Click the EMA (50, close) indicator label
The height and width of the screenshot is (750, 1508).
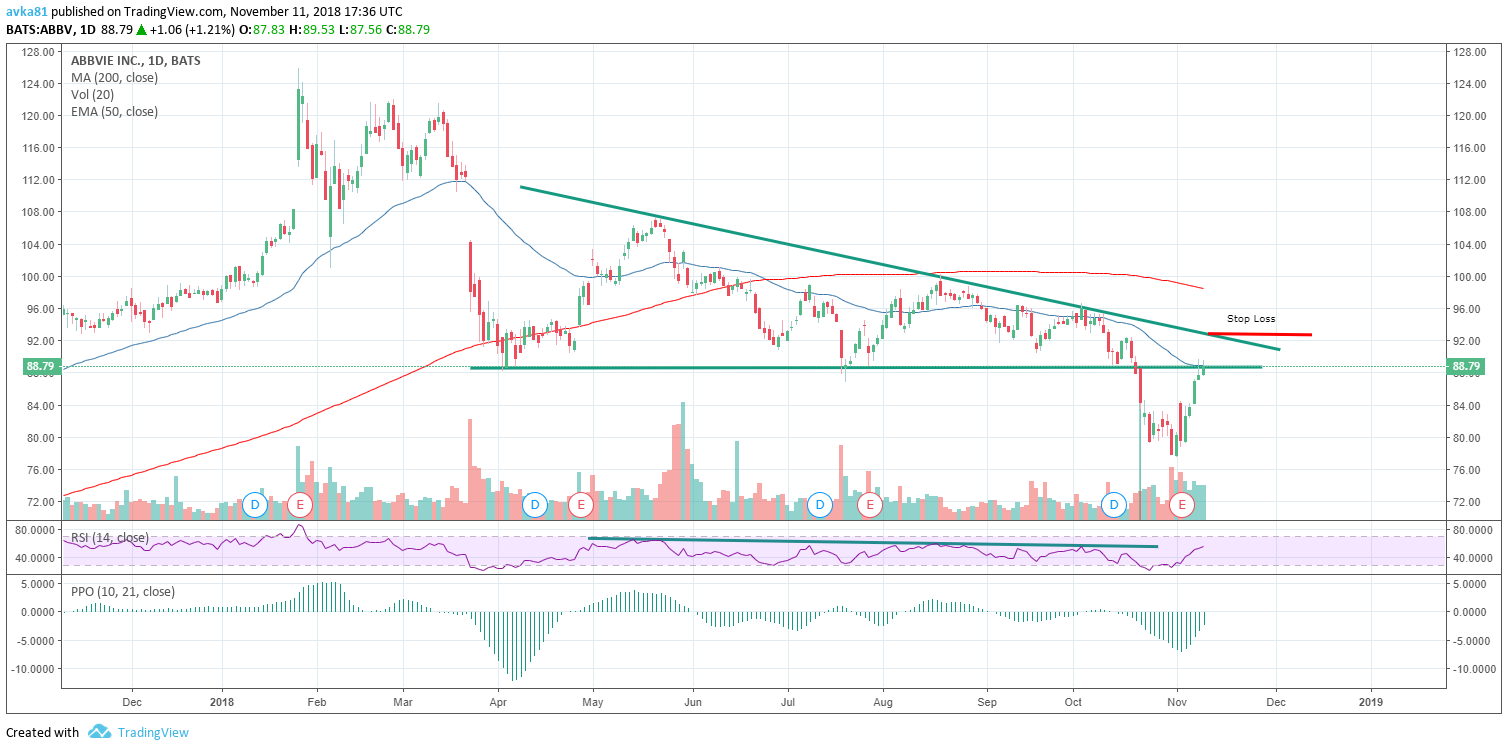pyautogui.click(x=114, y=112)
